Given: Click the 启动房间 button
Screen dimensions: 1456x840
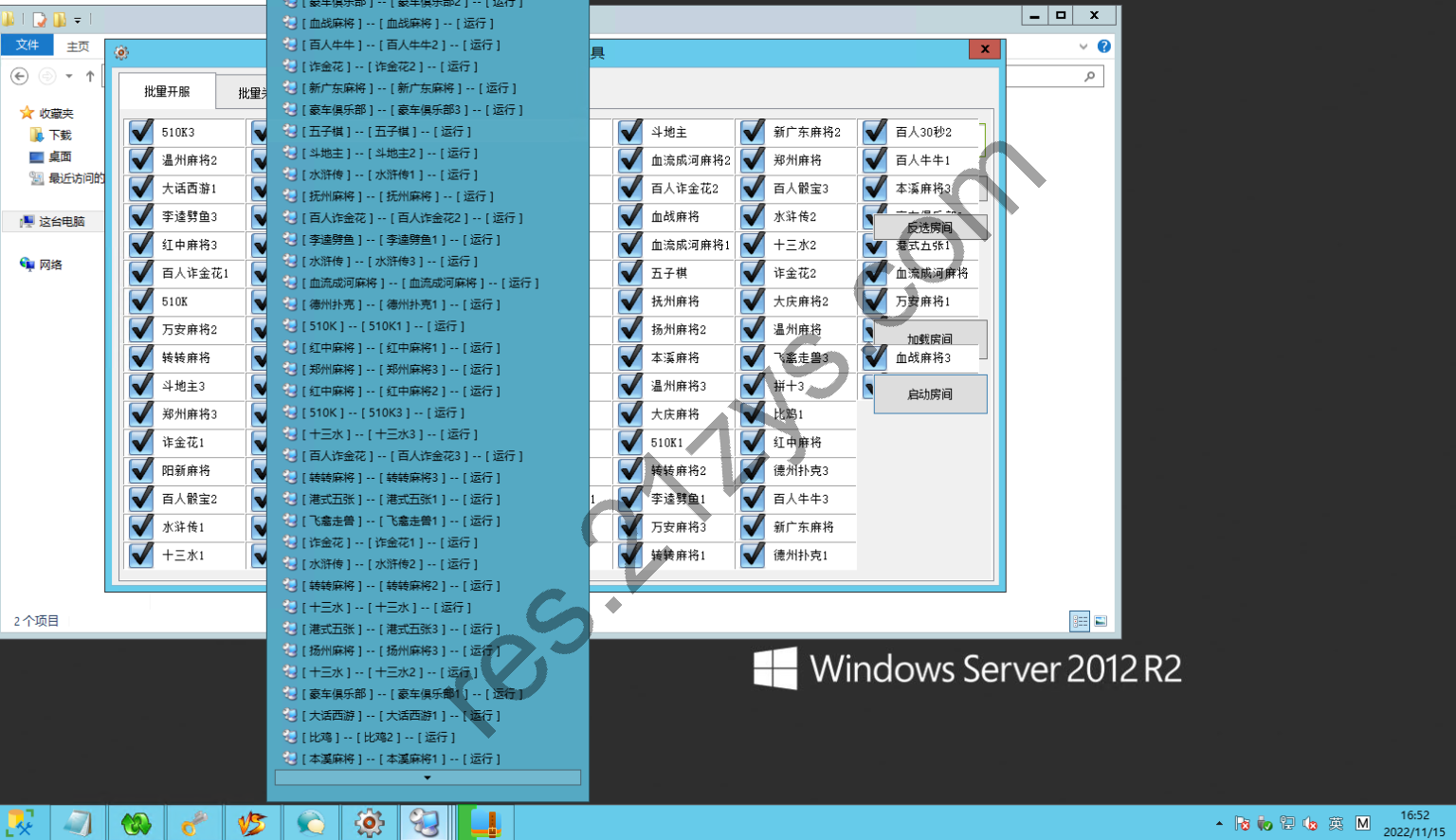Looking at the screenshot, I should coord(930,394).
